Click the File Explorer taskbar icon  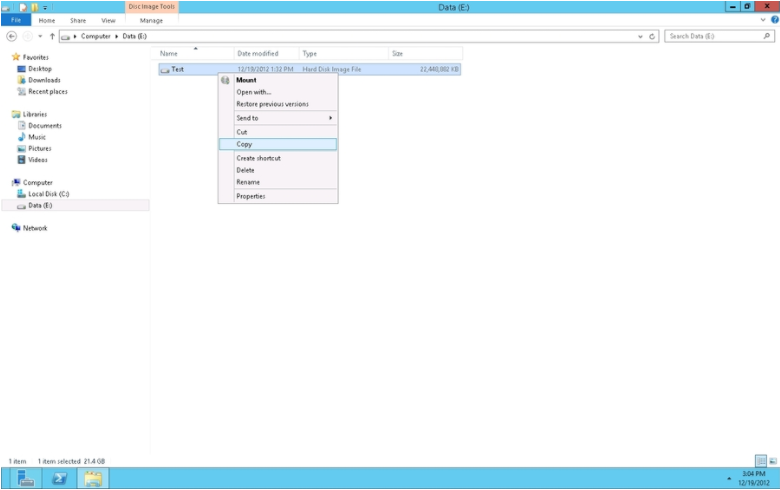[x=93, y=479]
